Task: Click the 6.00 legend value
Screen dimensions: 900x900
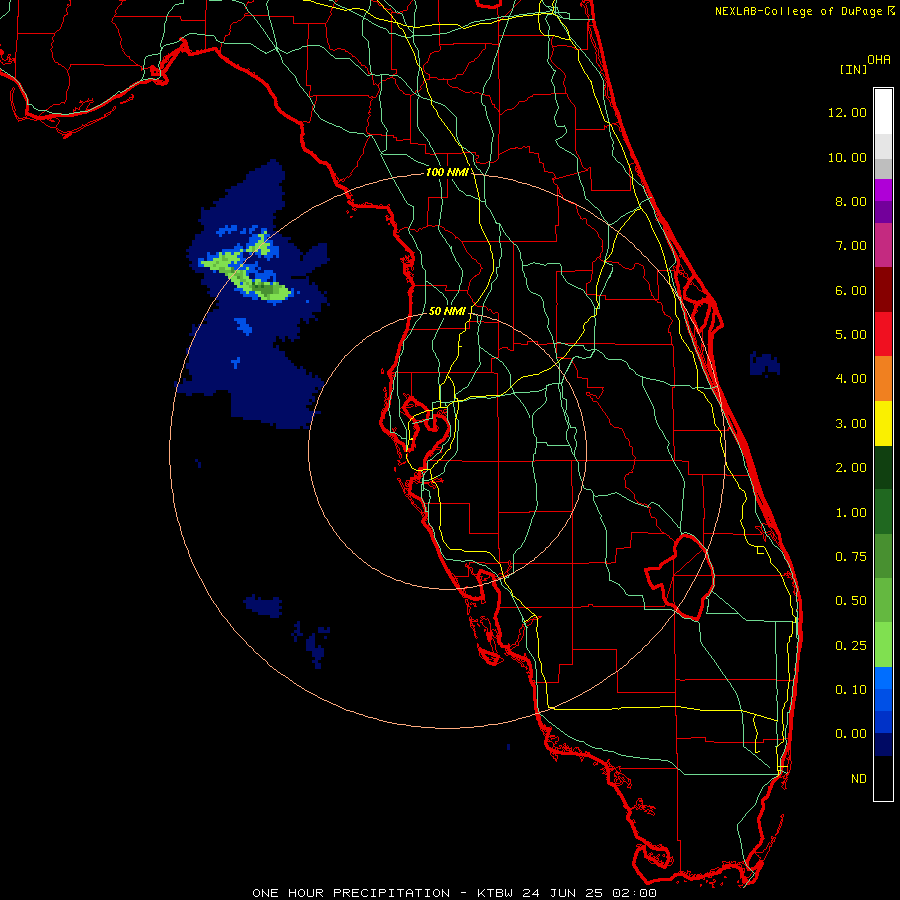Action: [x=851, y=290]
